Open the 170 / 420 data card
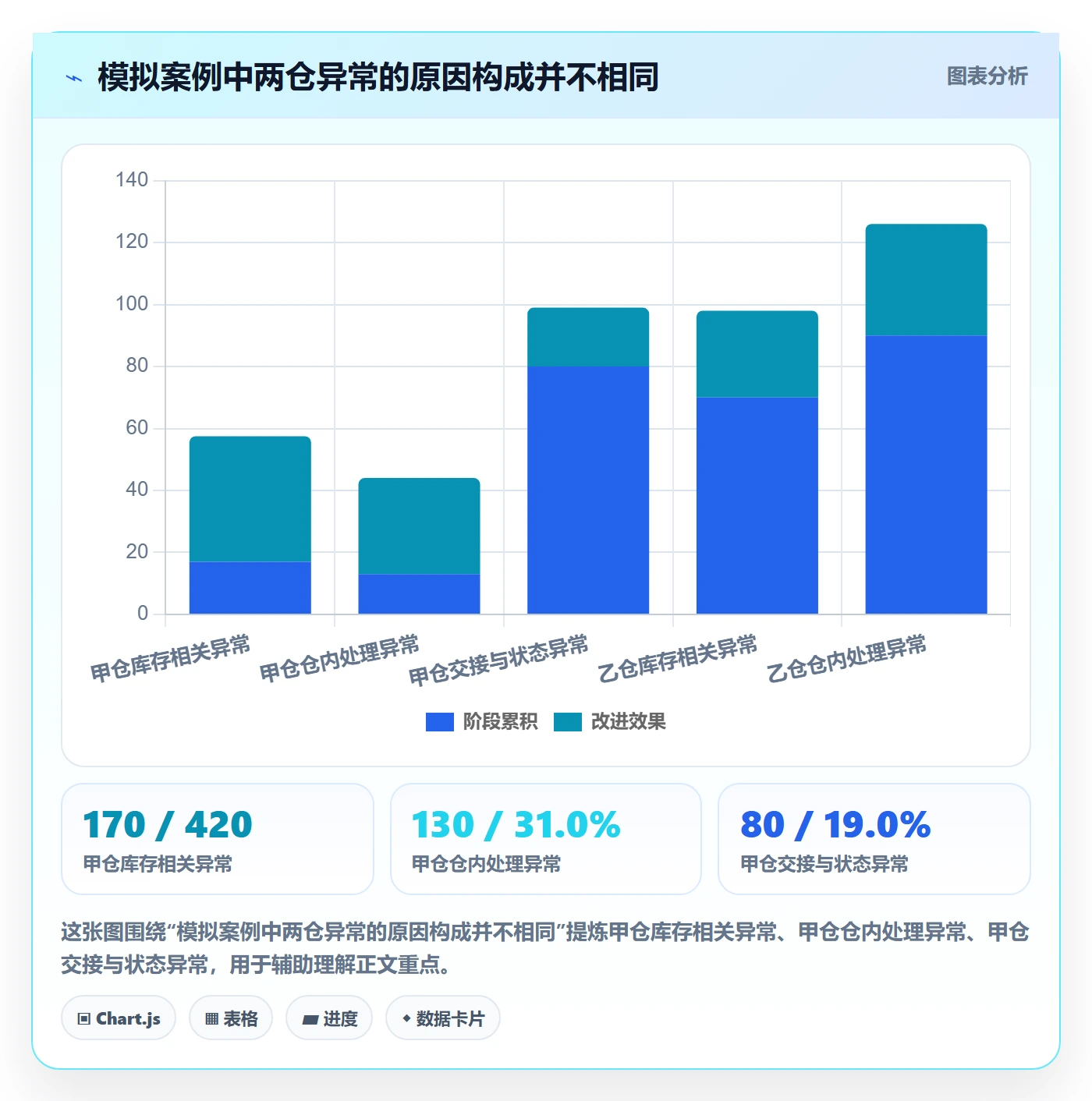The width and height of the screenshot is (1092, 1101). [218, 839]
